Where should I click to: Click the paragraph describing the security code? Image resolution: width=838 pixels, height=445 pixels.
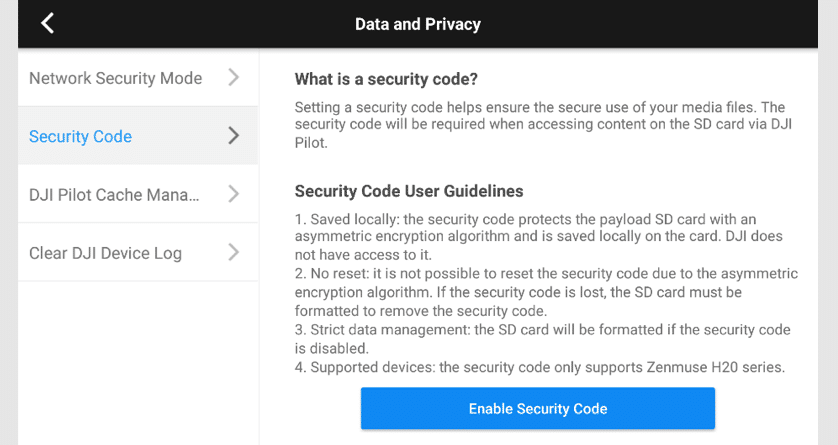pyautogui.click(x=540, y=125)
